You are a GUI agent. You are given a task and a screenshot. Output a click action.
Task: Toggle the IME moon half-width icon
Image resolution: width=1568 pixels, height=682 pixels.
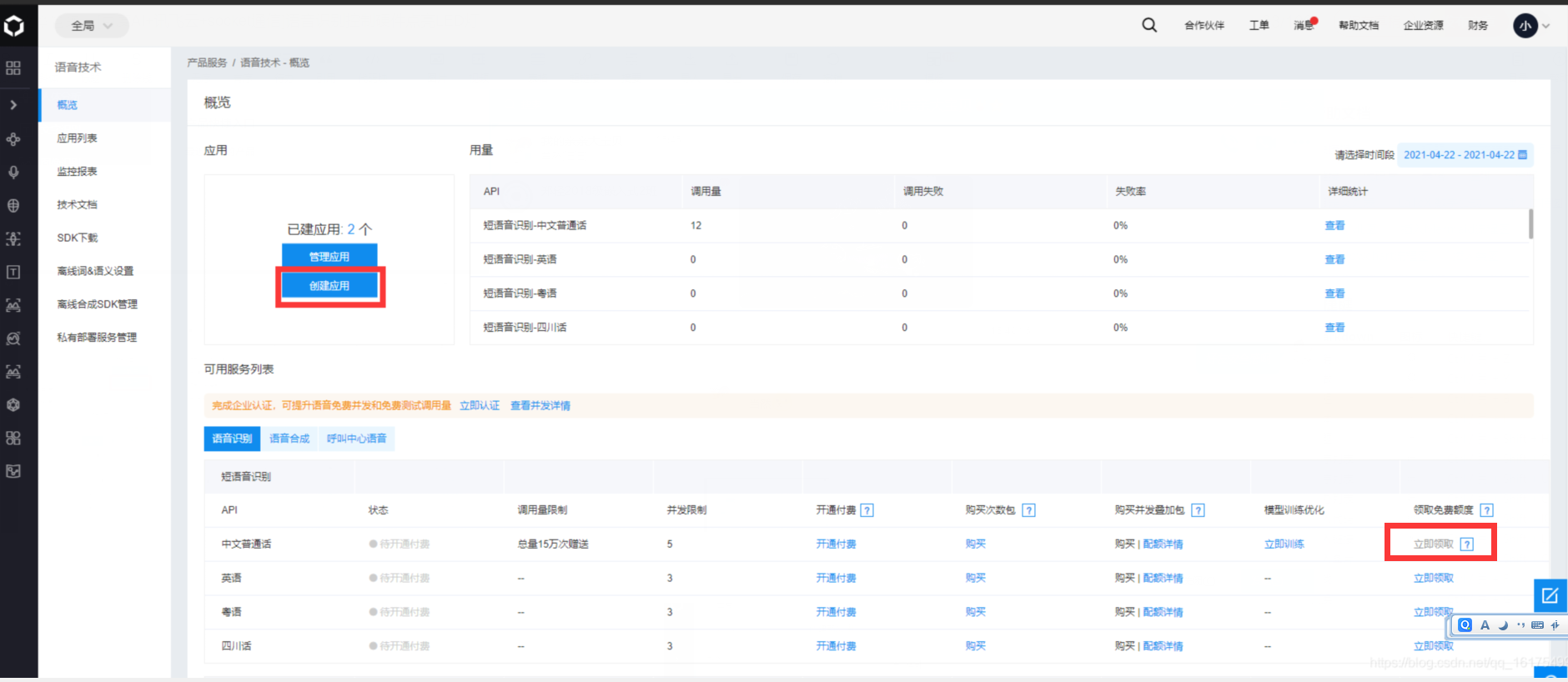1503,625
